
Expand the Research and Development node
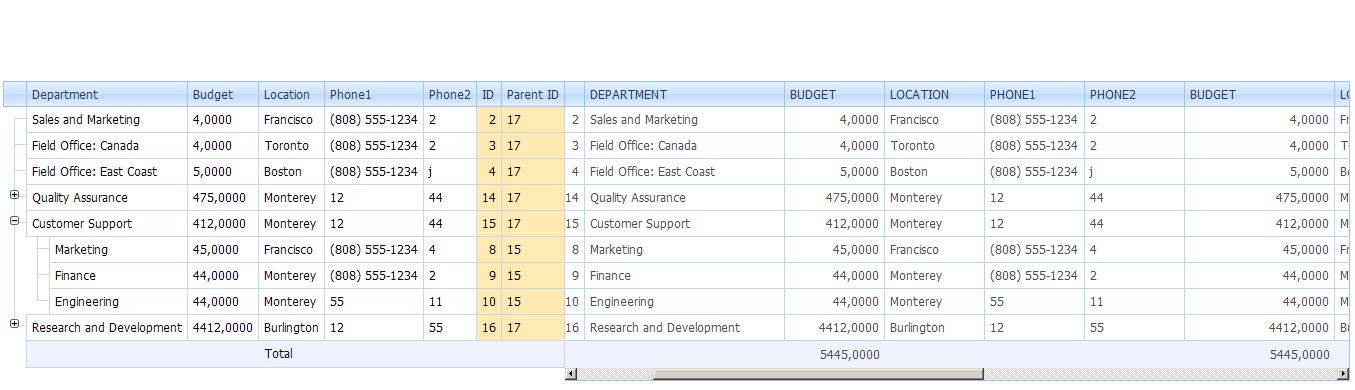pyautogui.click(x=15, y=324)
